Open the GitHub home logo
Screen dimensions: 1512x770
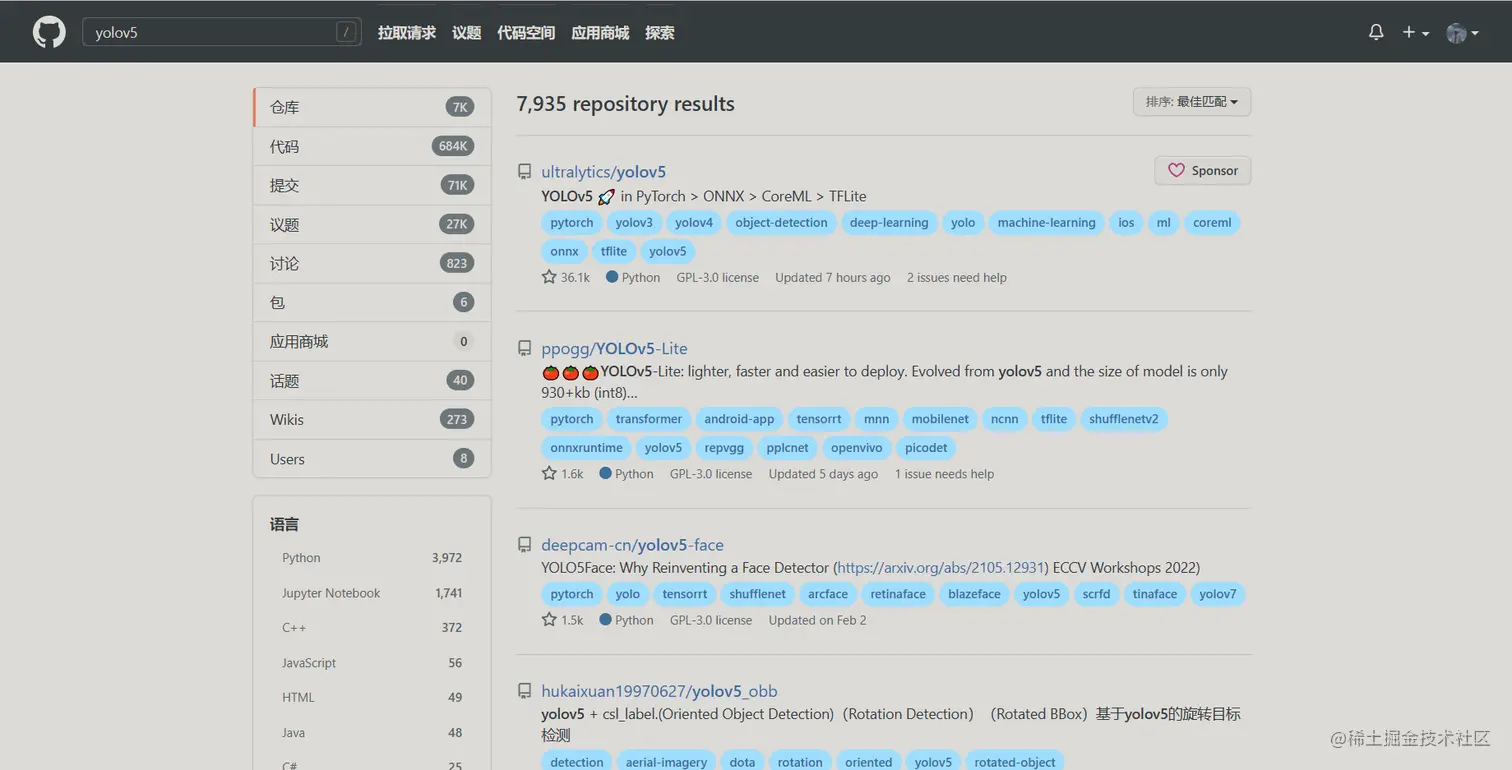point(49,33)
